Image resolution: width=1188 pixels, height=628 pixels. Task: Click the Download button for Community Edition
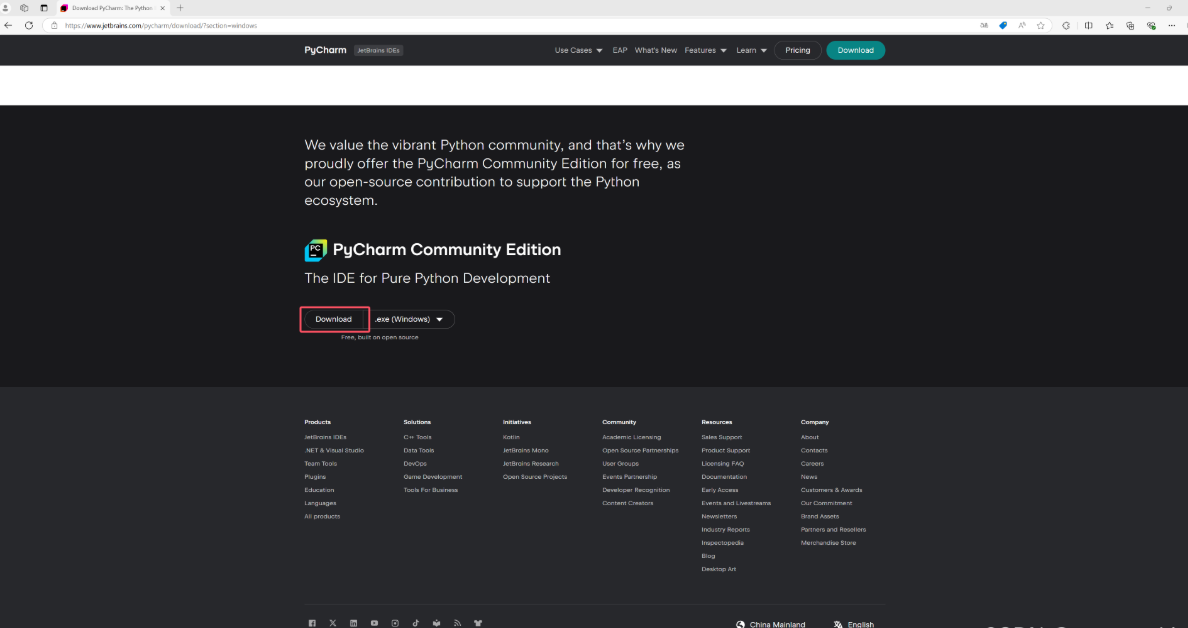pyautogui.click(x=334, y=319)
